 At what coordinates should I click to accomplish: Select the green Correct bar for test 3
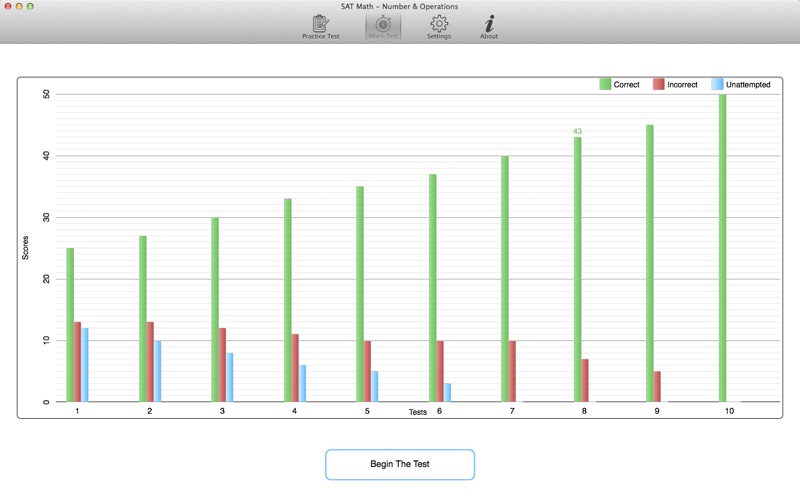point(215,310)
